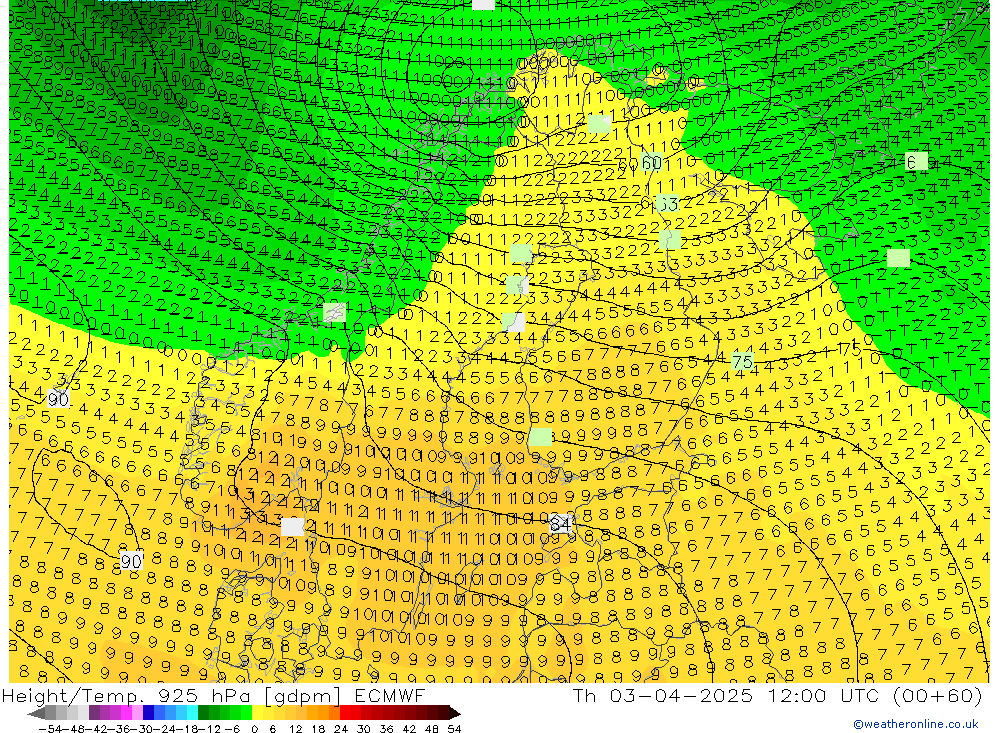Click the 'Height/Temp. 925 hPa [gdpm] ECMWF' title
Screen dimensions: 1000x733
click(x=213, y=695)
